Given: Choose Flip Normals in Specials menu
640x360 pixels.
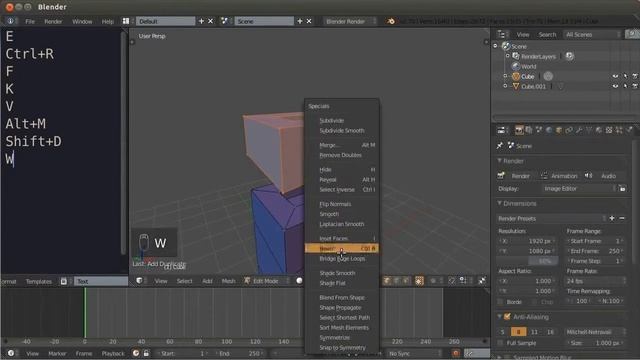Looking at the screenshot, I should click(x=342, y=204).
